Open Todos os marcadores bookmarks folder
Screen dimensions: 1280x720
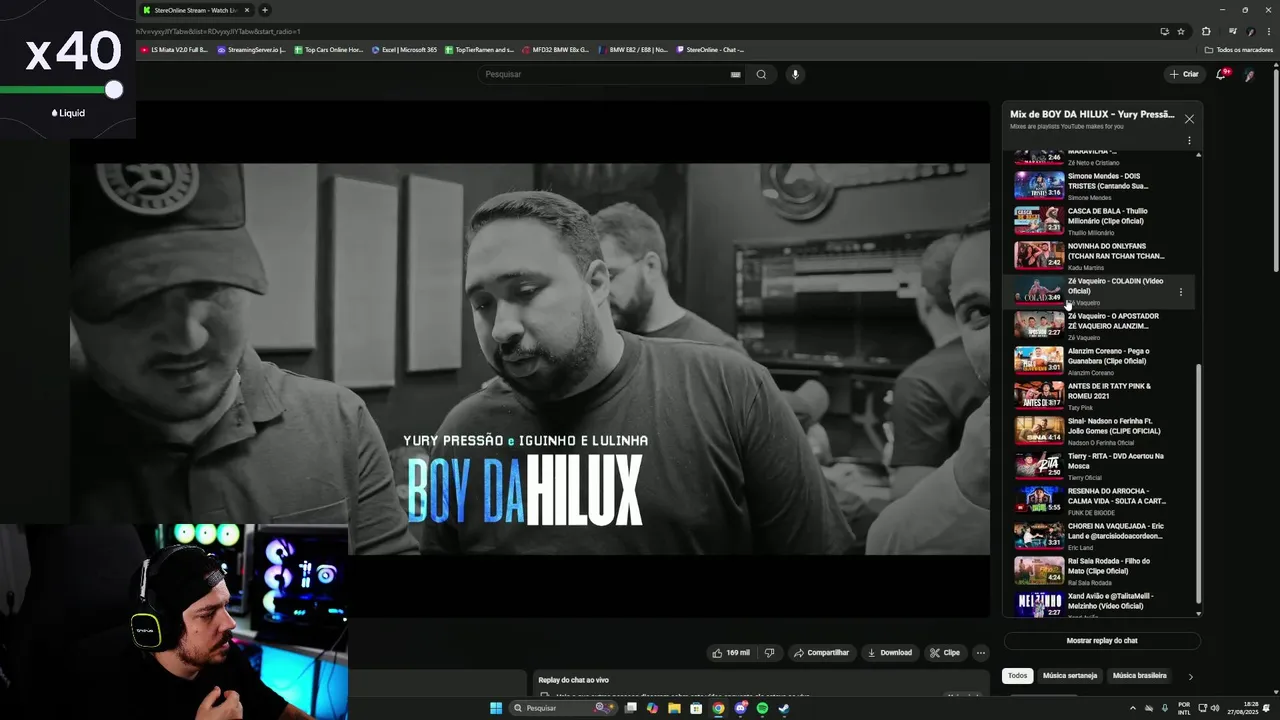click(x=1239, y=49)
